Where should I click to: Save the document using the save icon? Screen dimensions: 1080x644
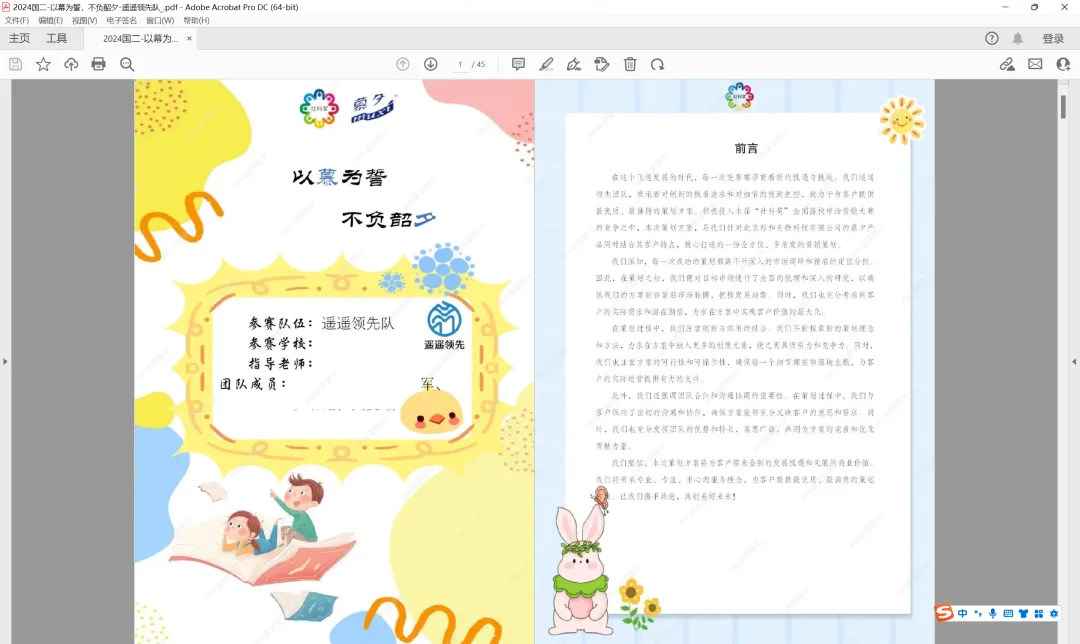point(15,63)
